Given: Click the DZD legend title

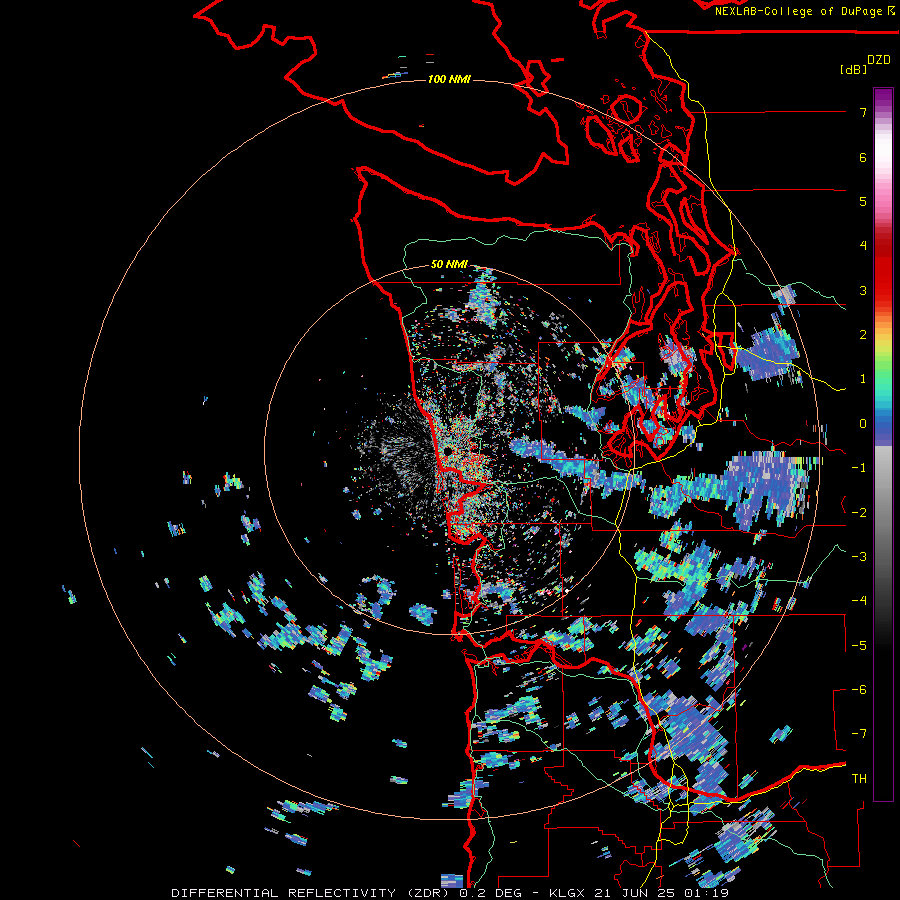Looking at the screenshot, I should click(x=878, y=60).
